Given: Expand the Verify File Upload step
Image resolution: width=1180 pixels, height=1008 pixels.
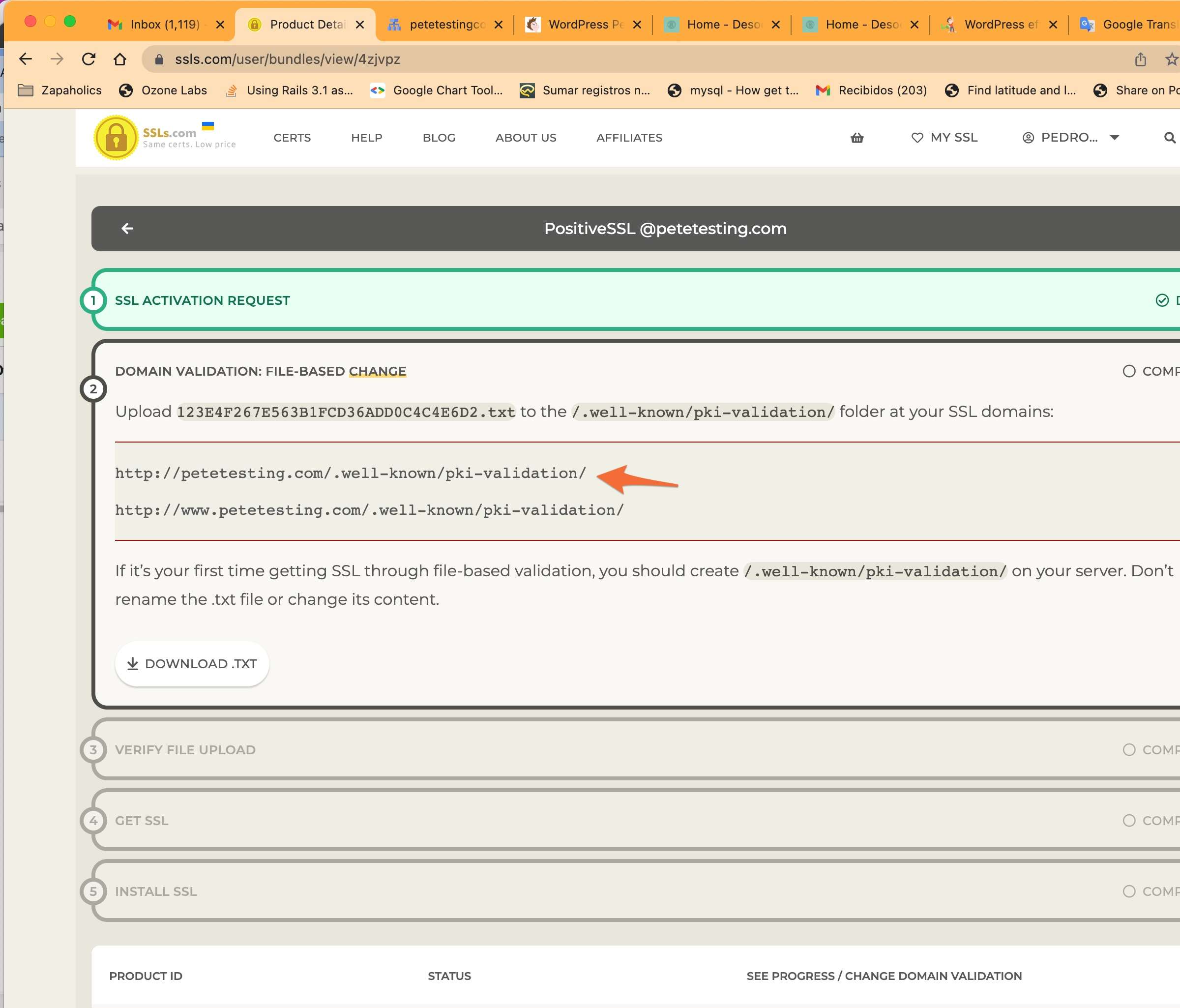Looking at the screenshot, I should click(x=185, y=749).
